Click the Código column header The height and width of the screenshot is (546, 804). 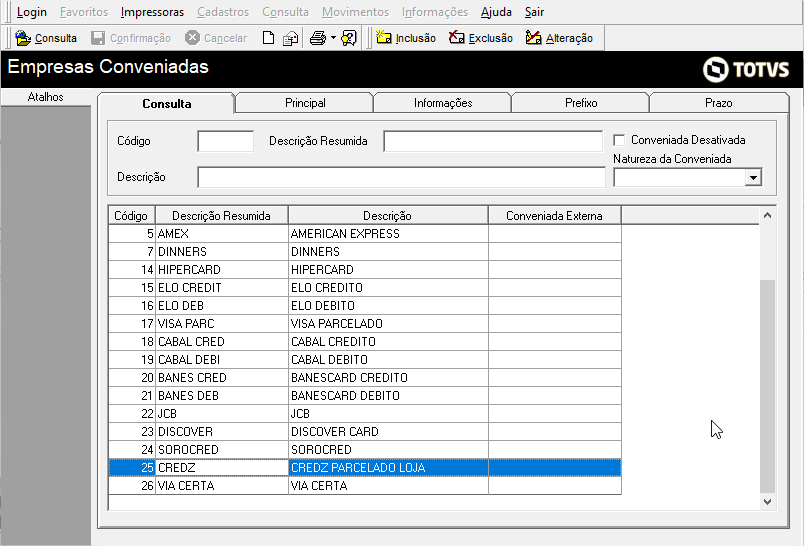[x=131, y=215]
